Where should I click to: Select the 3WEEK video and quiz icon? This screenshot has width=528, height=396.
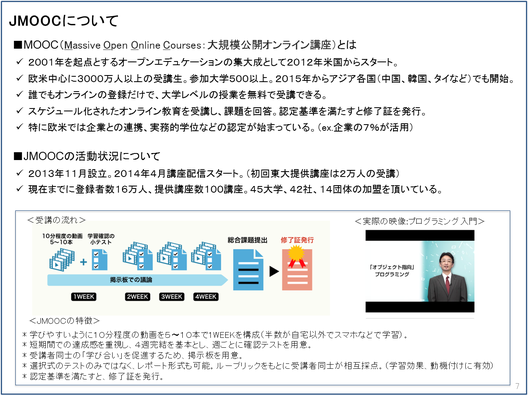click(172, 256)
